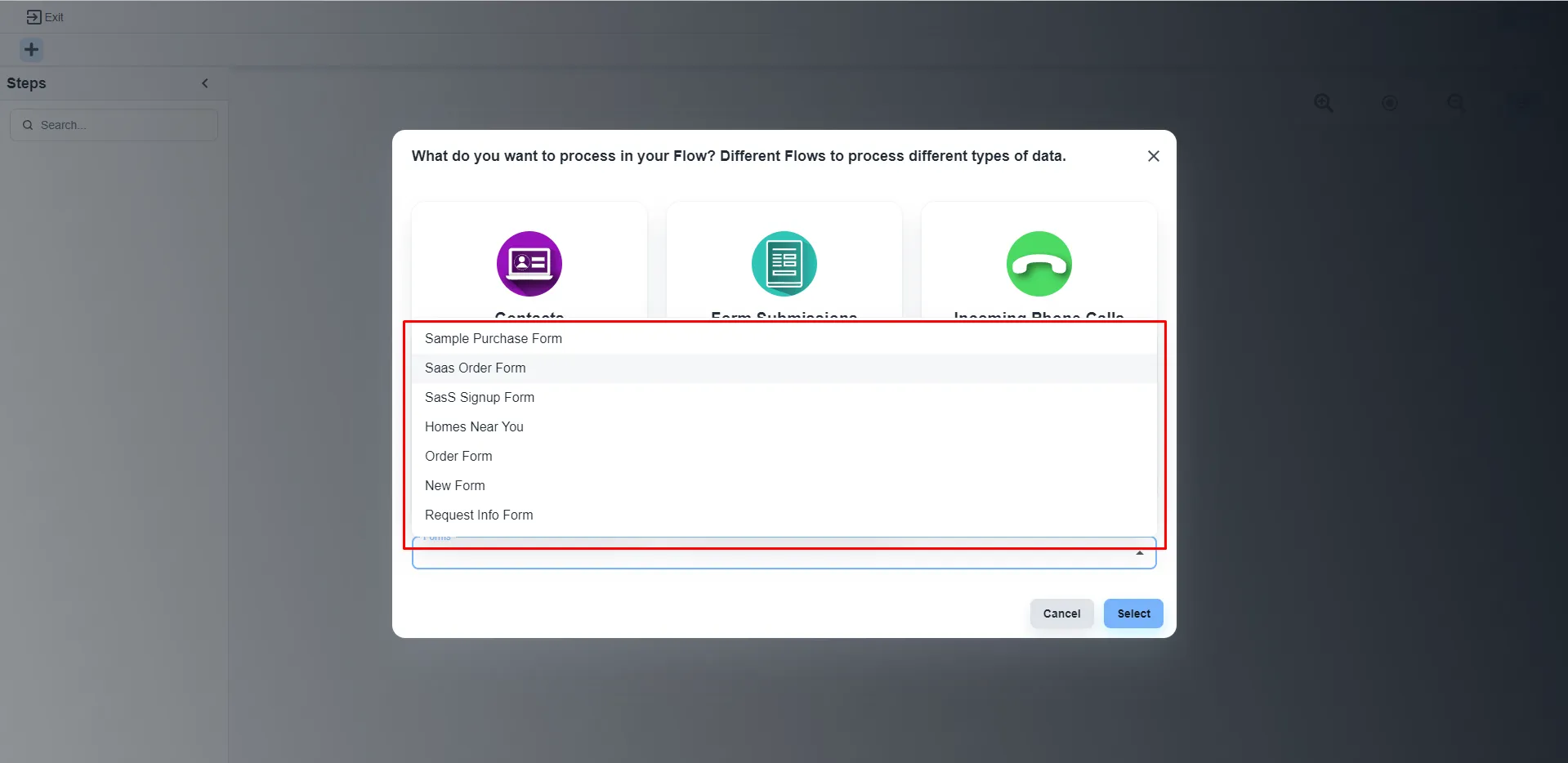Zoom out on the canvas magnifier
This screenshot has width=1568, height=763.
click(1456, 103)
